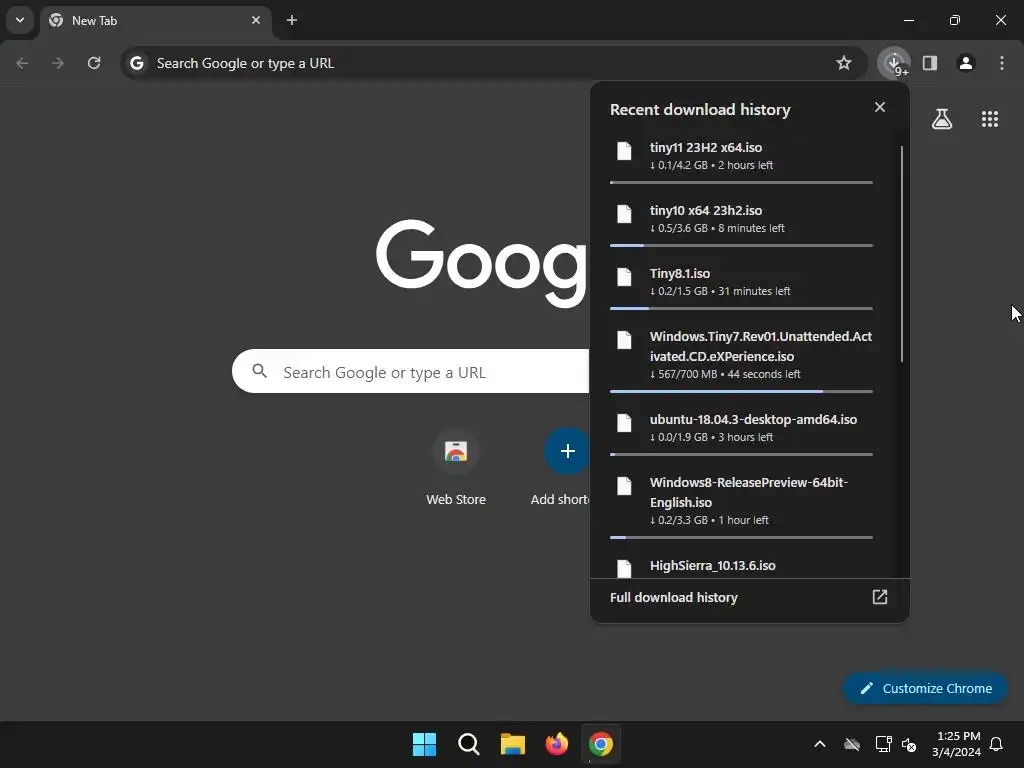Open the Web Store shortcut
Screen dimensions: 1024x768
click(456, 468)
